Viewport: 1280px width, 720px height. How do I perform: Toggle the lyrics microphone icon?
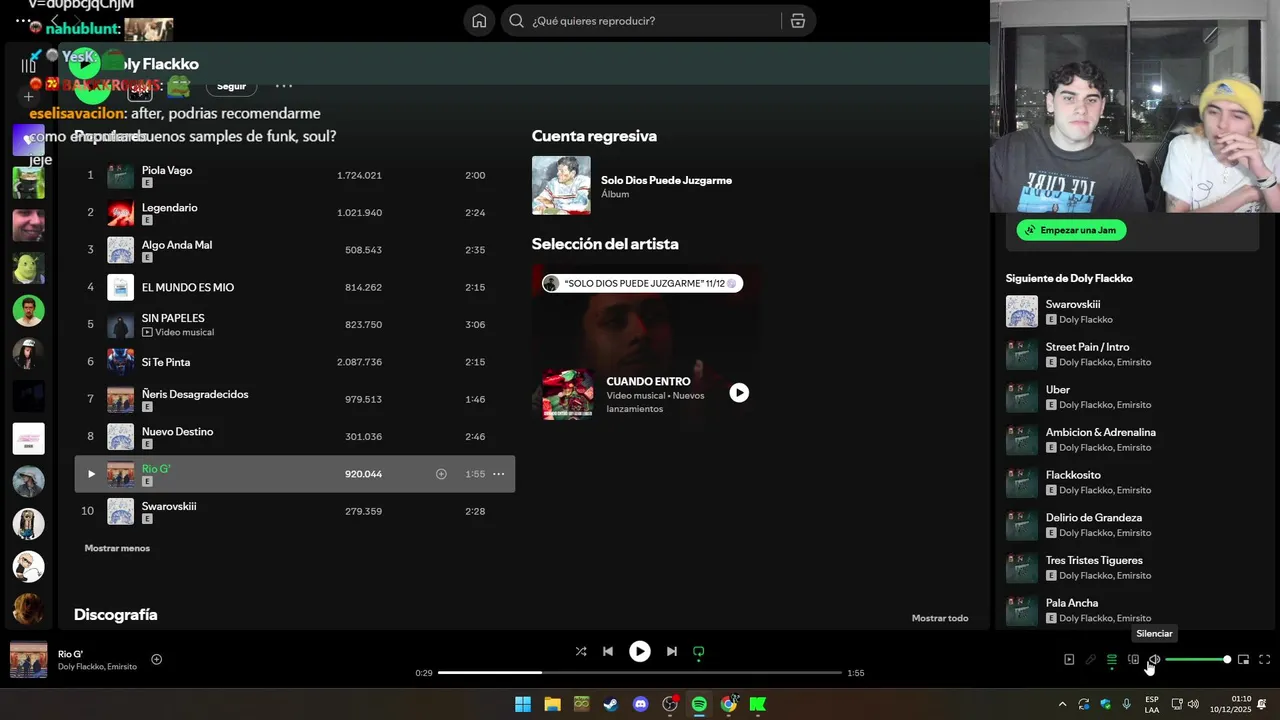[x=1091, y=660]
